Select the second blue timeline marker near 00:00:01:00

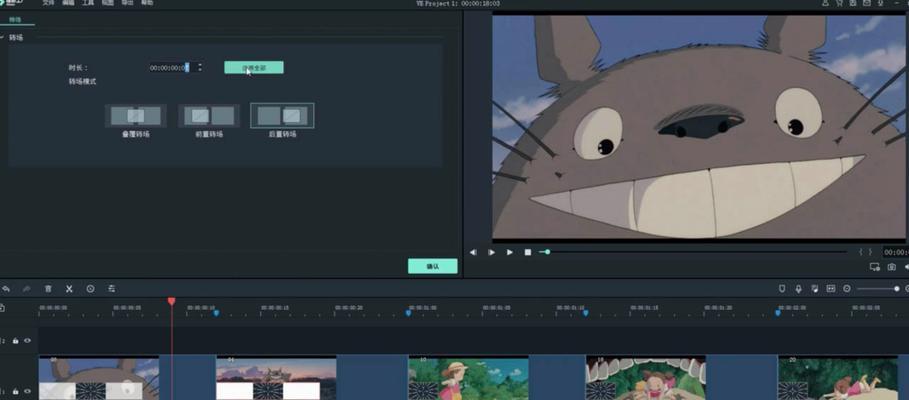[x=408, y=313]
